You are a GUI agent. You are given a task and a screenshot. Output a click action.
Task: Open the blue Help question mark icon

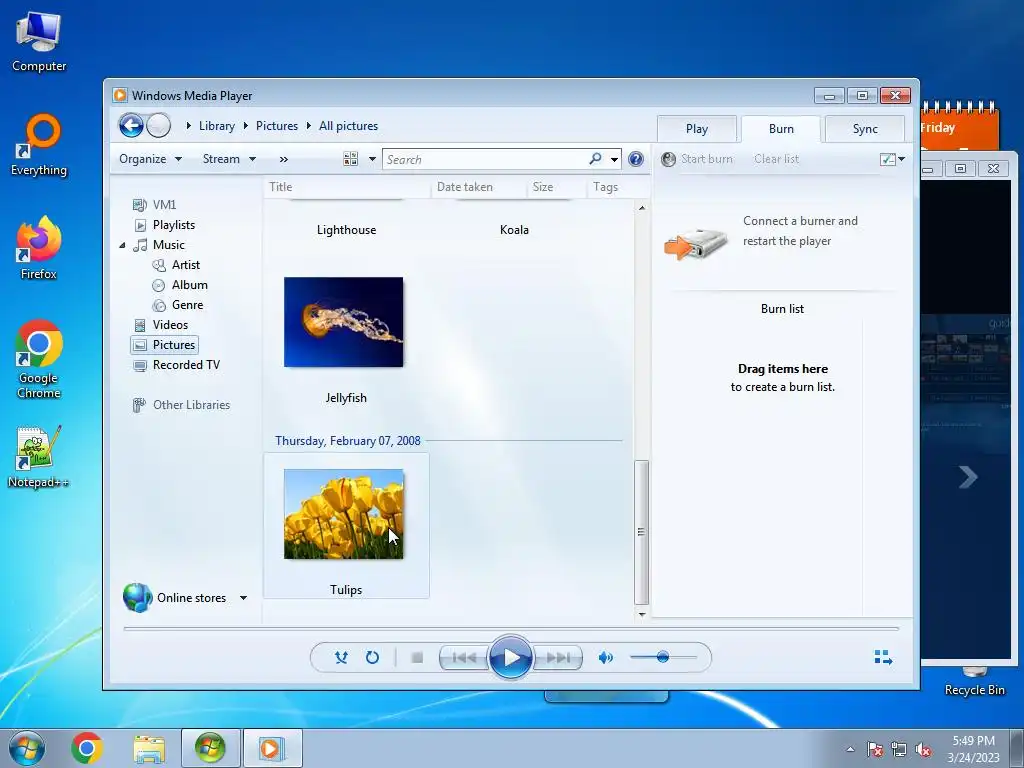tap(635, 159)
